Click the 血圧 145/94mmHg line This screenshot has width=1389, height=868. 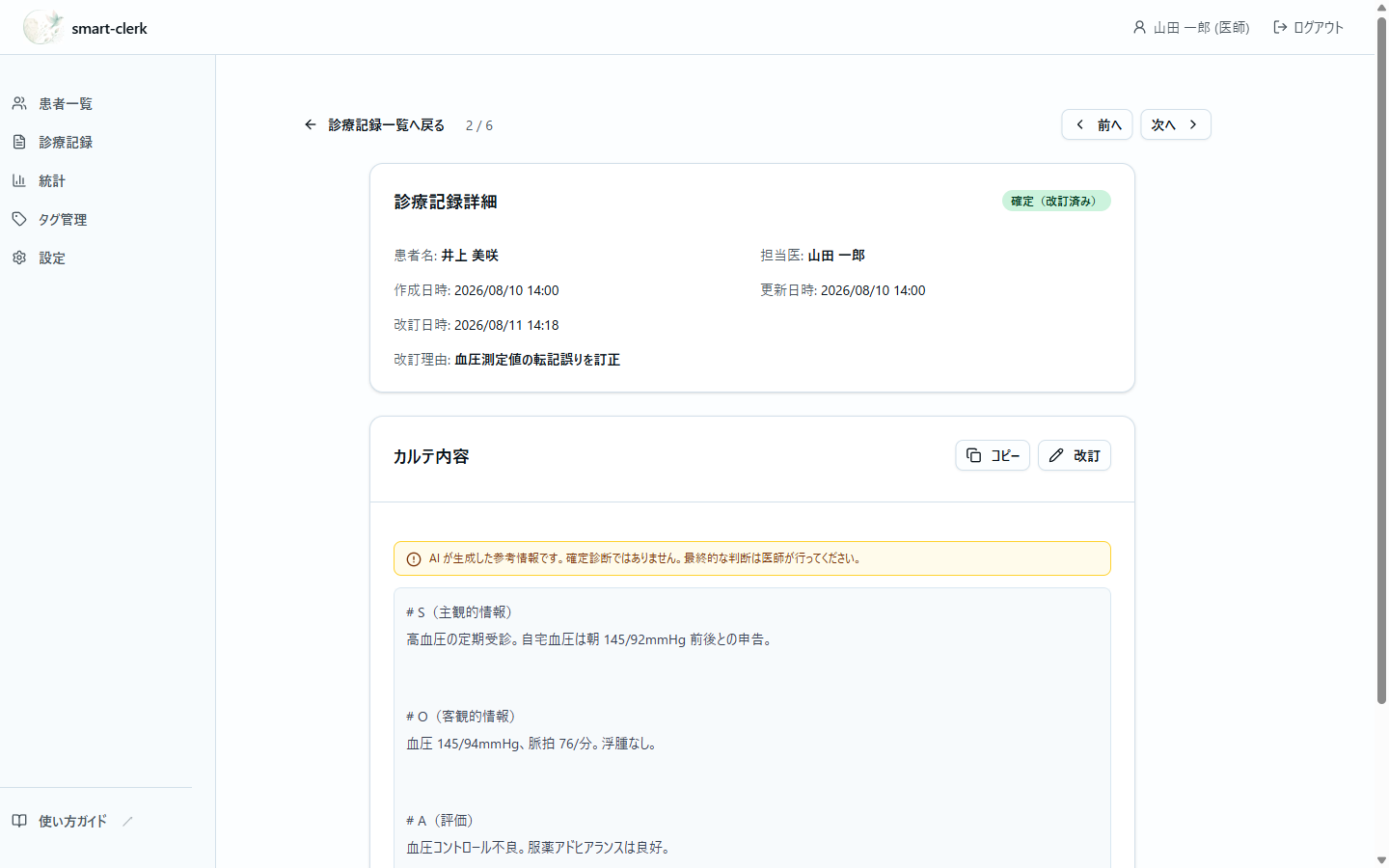[533, 744]
